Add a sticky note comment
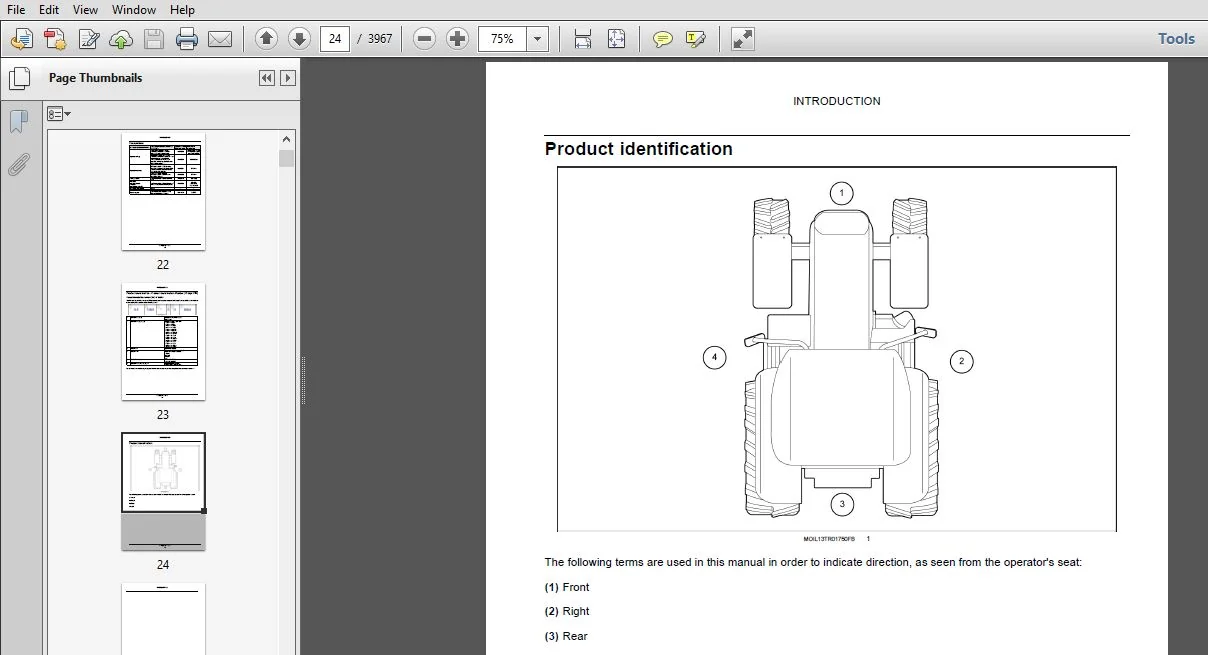The height and width of the screenshot is (655, 1208). point(662,39)
